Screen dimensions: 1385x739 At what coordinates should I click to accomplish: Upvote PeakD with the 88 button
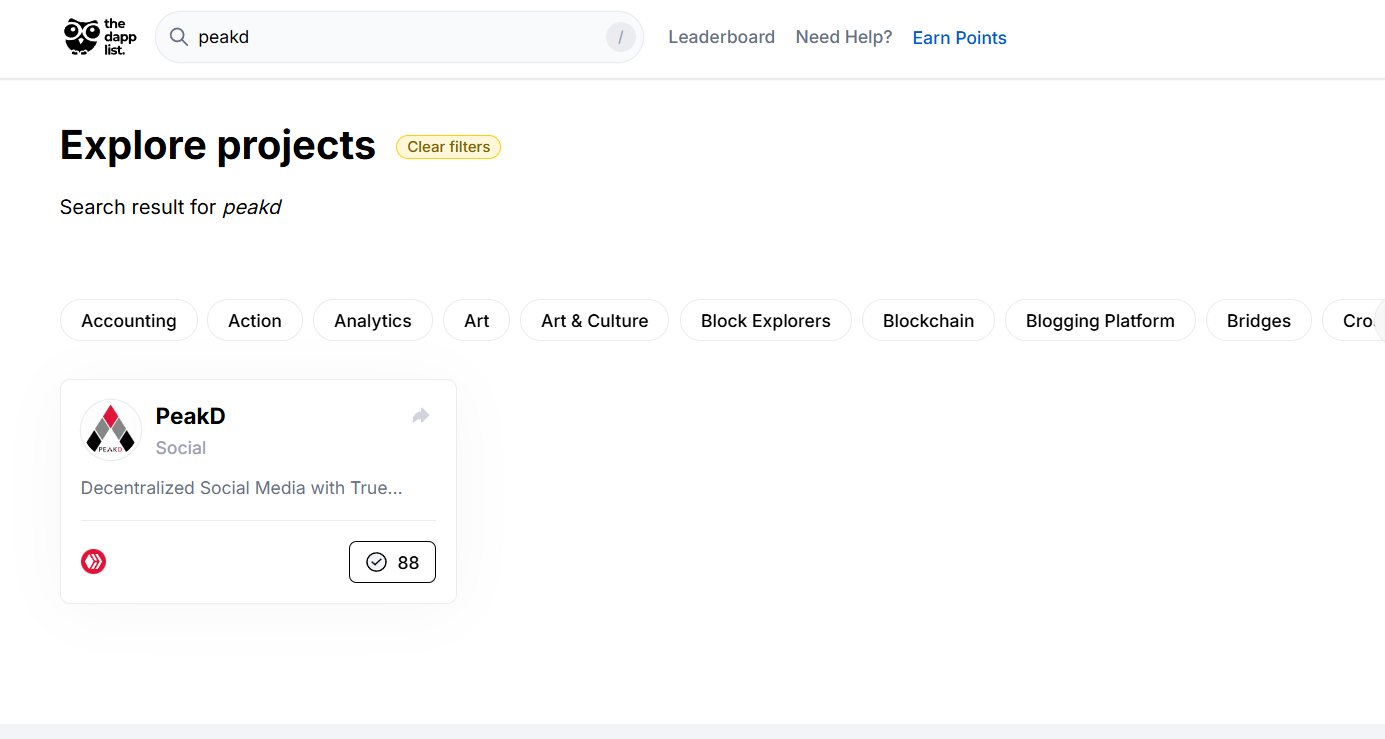[392, 562]
